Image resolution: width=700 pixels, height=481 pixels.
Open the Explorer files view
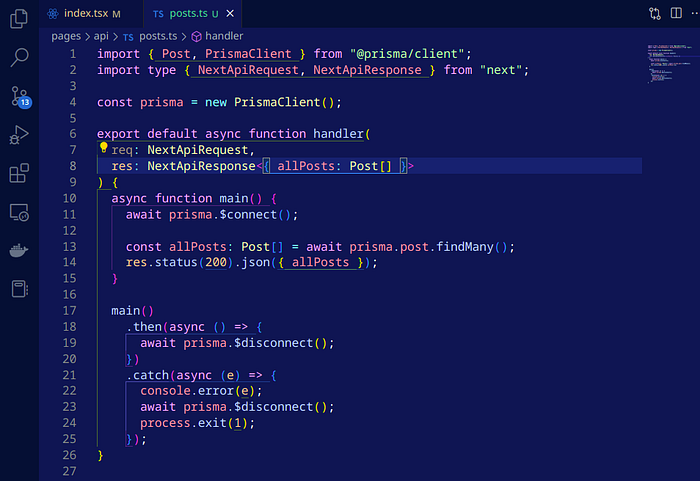point(19,18)
